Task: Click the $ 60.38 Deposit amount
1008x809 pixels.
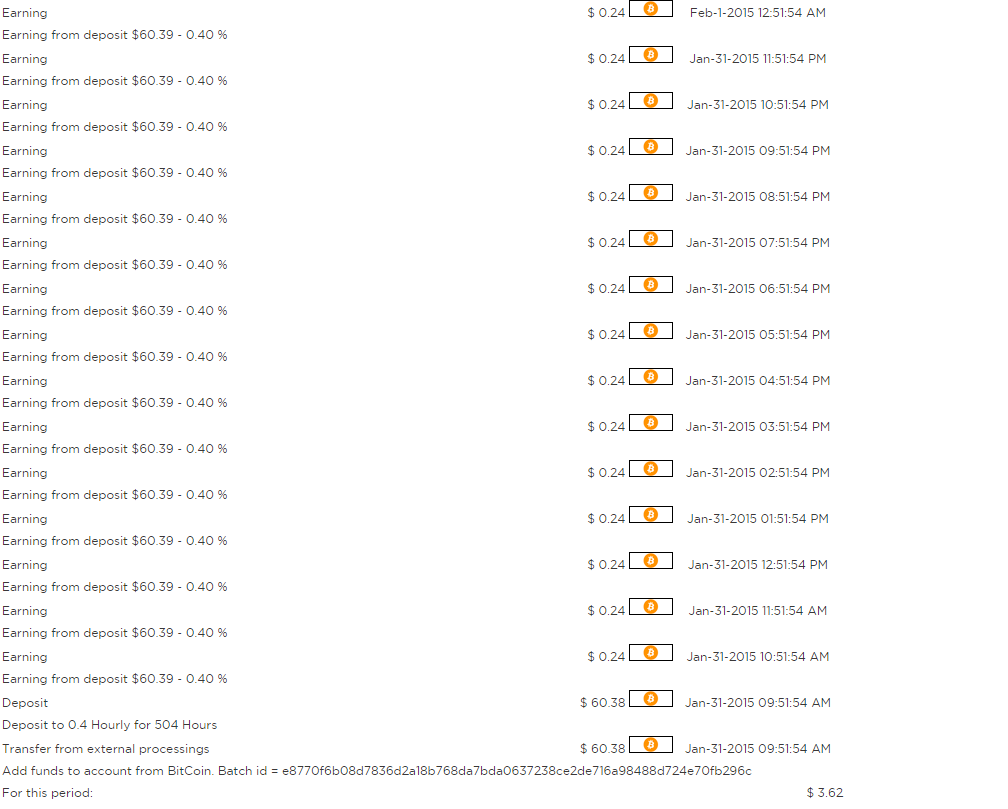Action: [x=602, y=703]
